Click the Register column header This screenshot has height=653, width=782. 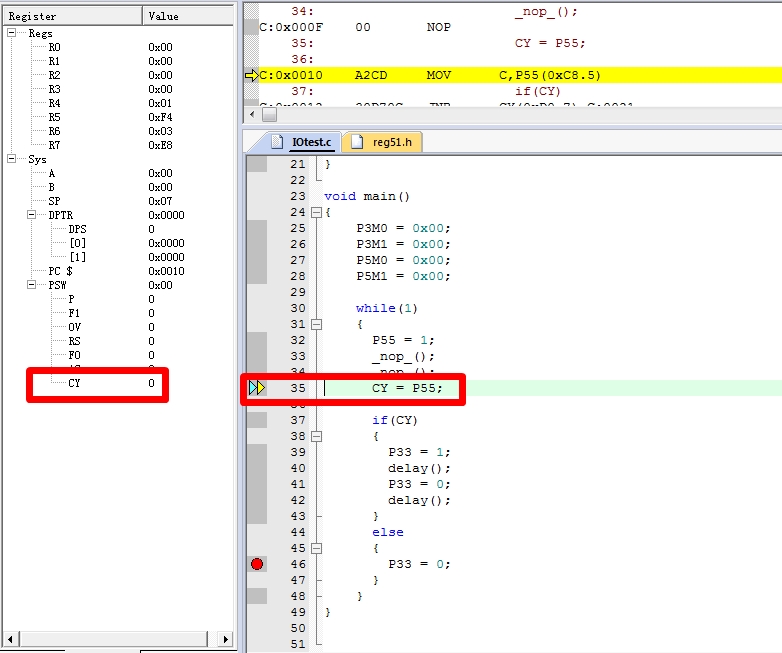(73, 16)
